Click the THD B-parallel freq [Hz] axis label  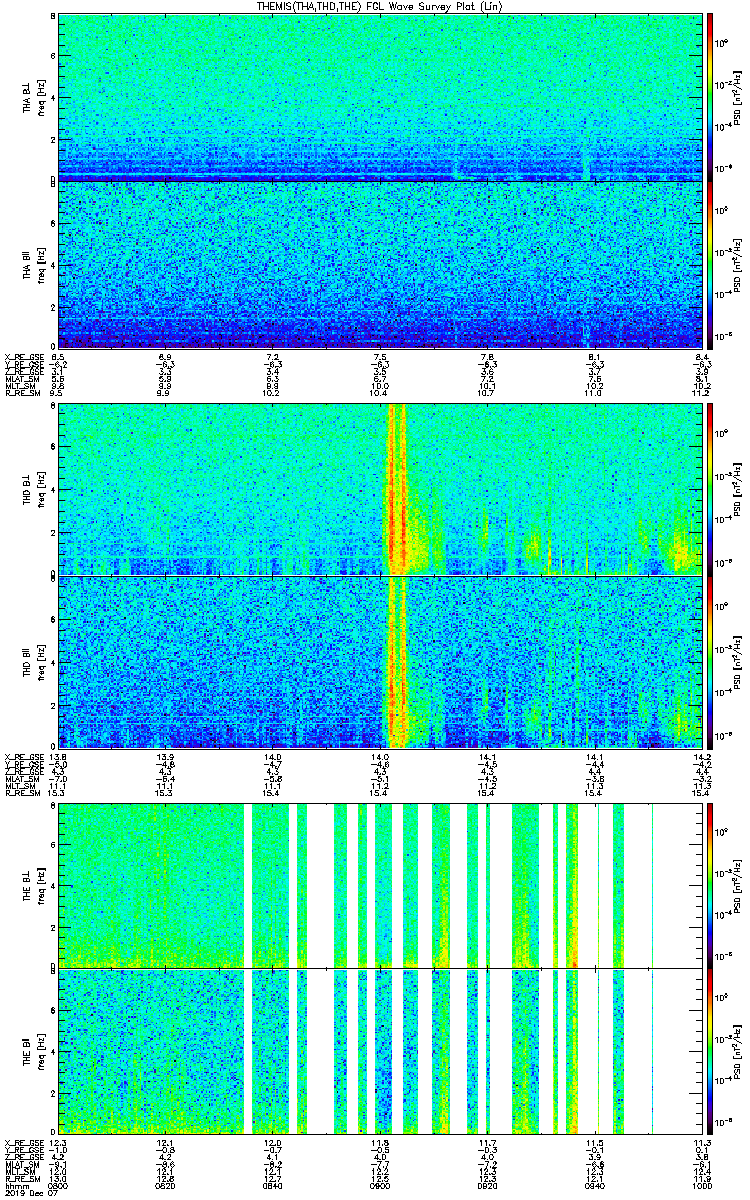(40, 661)
